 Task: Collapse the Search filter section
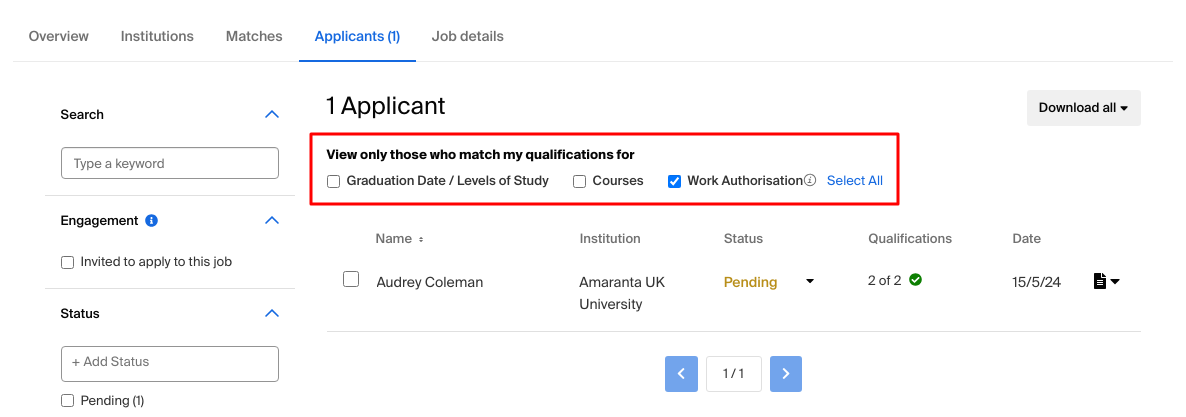[272, 114]
